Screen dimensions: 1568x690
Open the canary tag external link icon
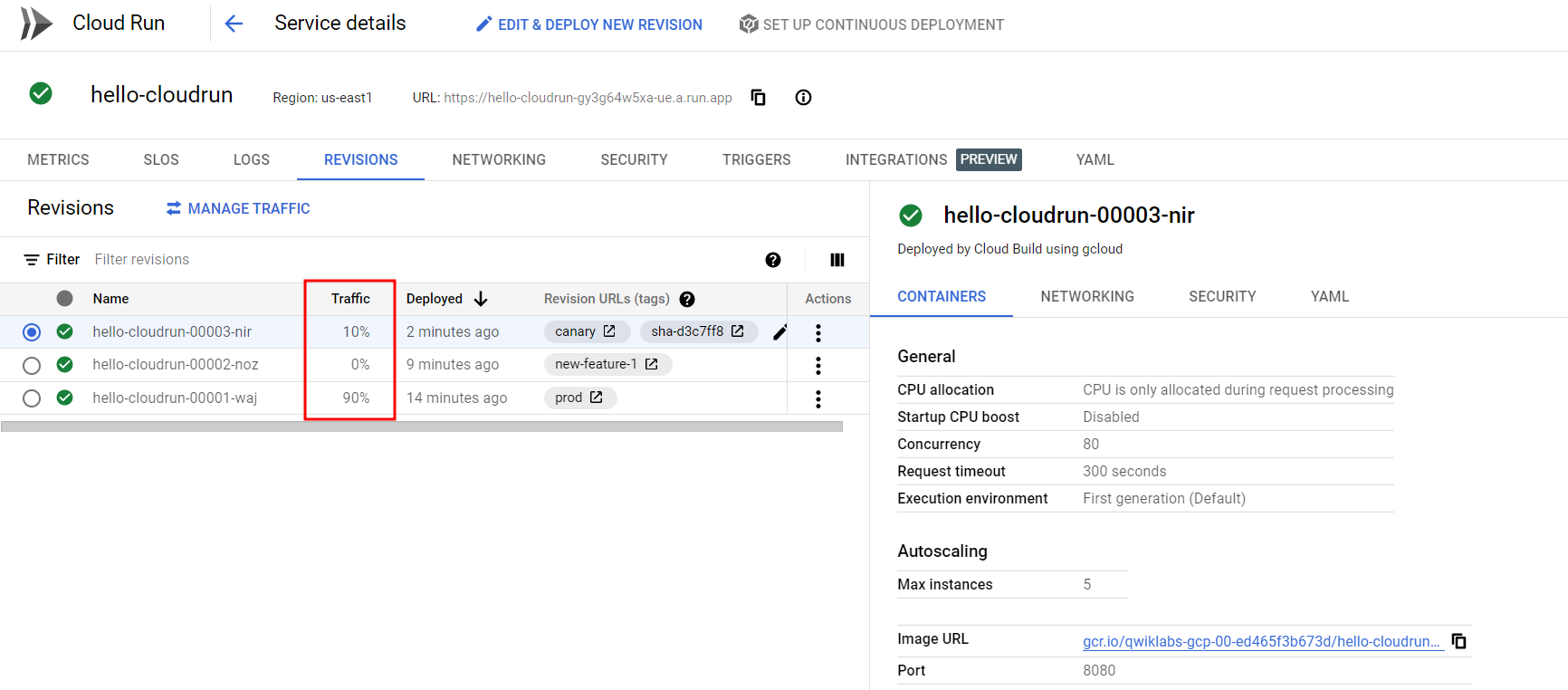tap(609, 331)
